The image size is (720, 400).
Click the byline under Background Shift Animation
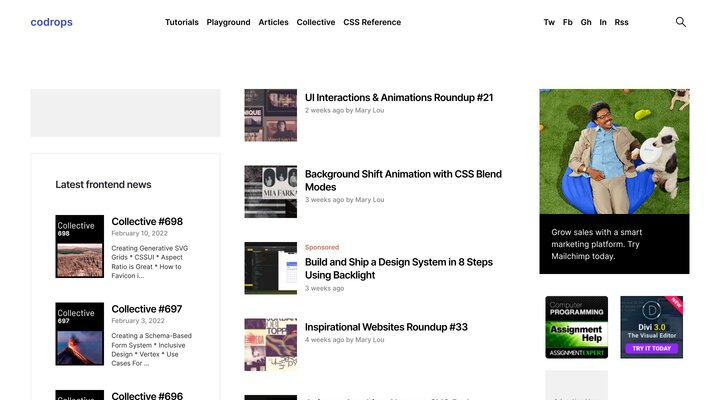(344, 200)
